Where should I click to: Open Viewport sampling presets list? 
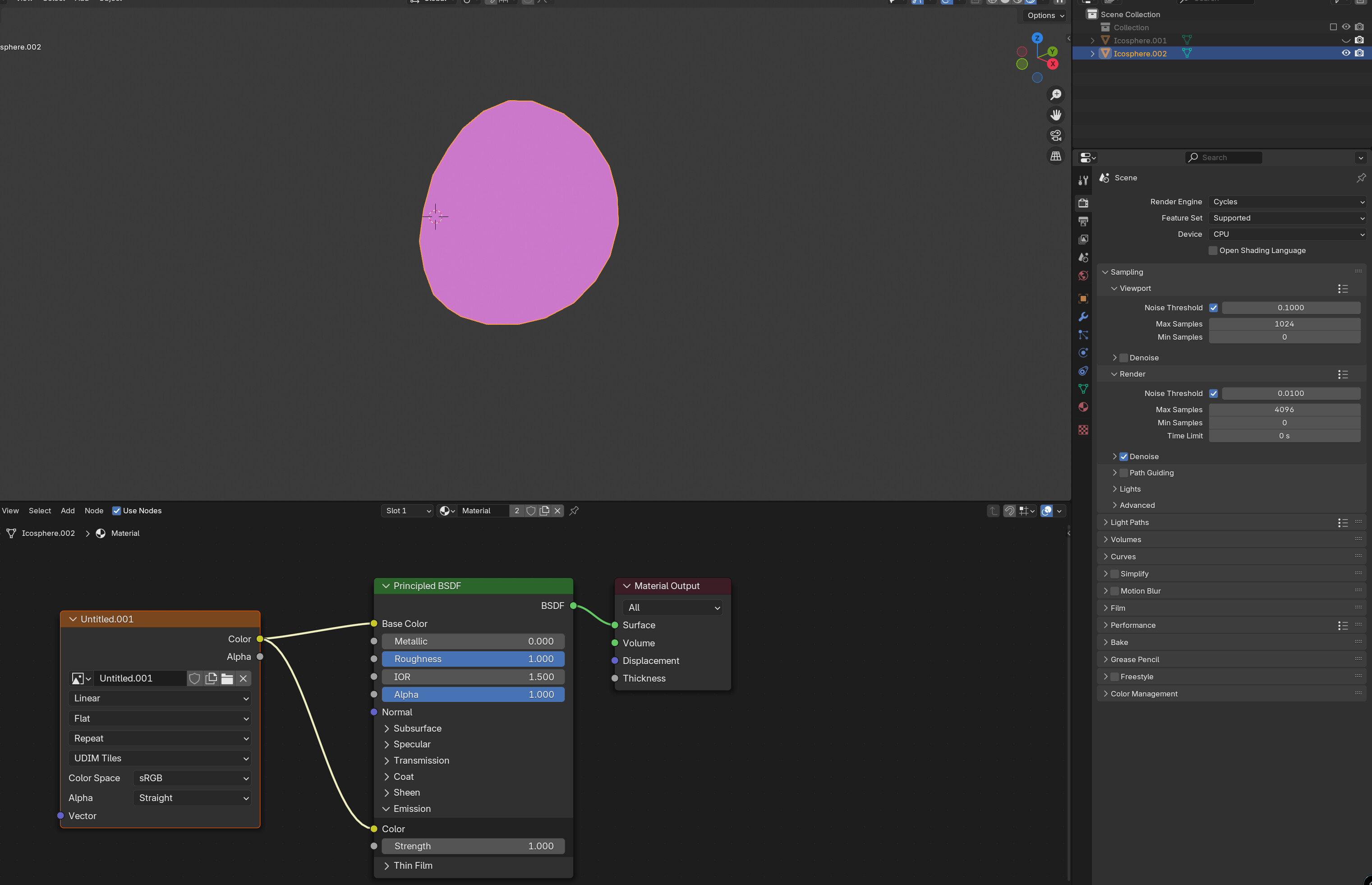1343,289
